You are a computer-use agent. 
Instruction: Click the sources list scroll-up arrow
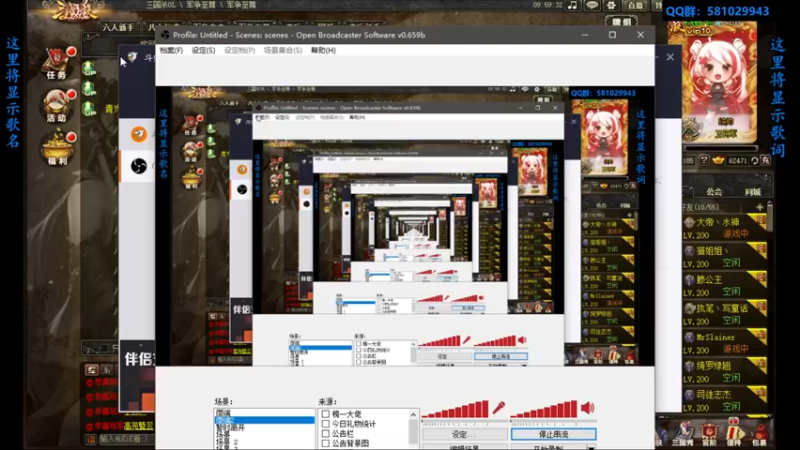413,414
